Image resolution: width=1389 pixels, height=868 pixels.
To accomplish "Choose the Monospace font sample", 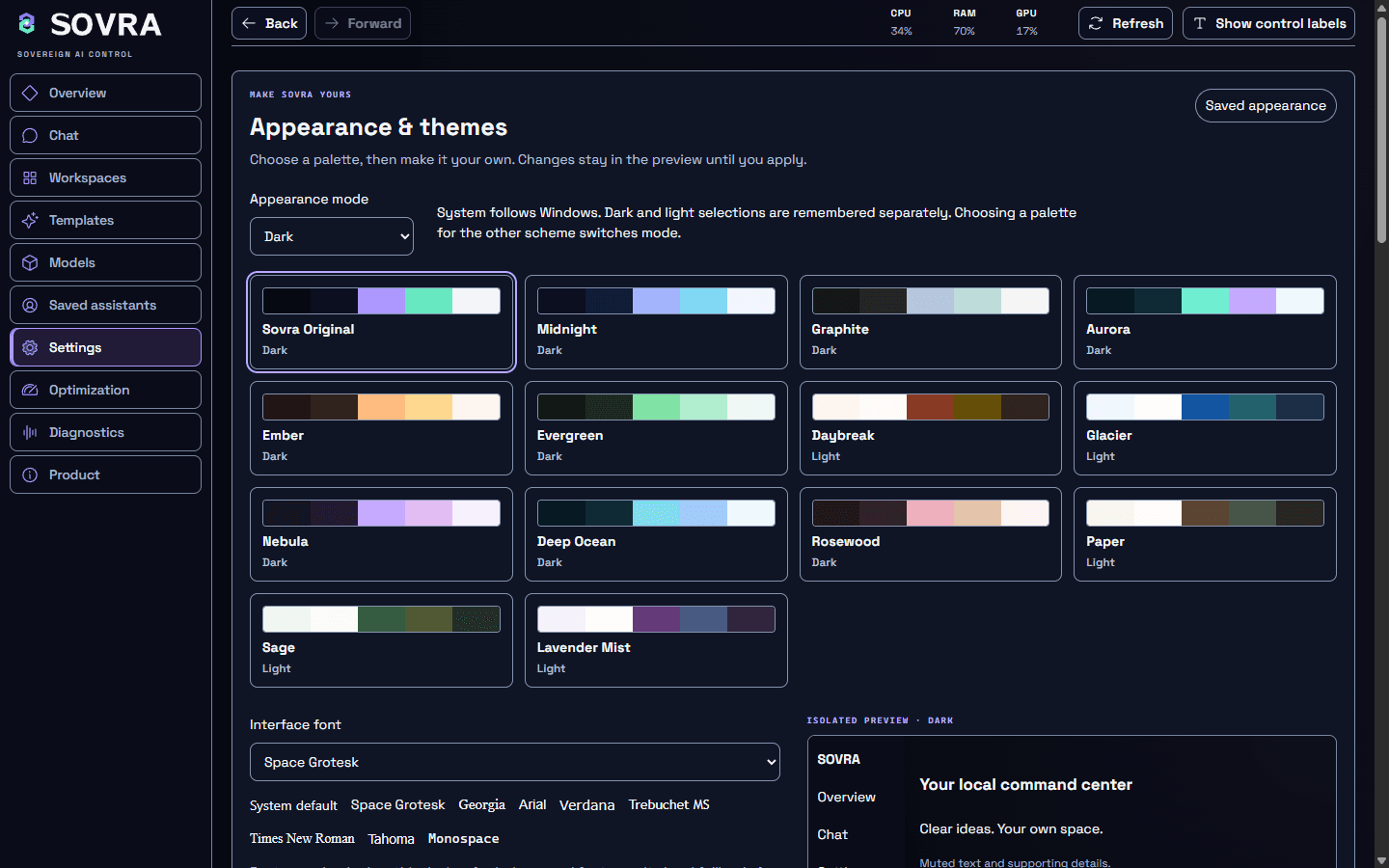I will [463, 839].
